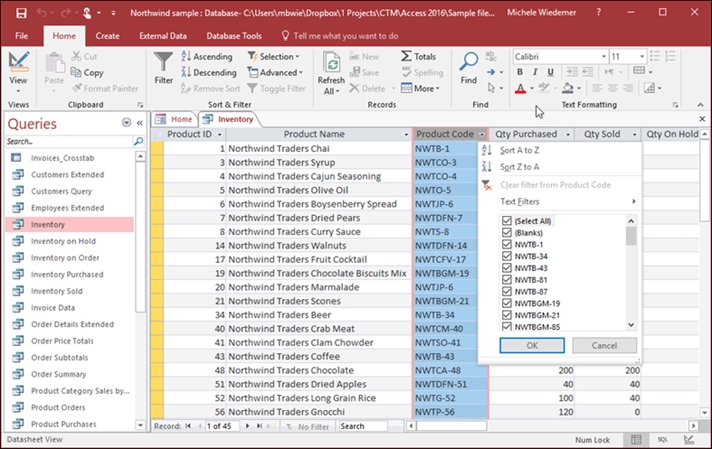Sort records Descending from the ribbon

[x=209, y=72]
